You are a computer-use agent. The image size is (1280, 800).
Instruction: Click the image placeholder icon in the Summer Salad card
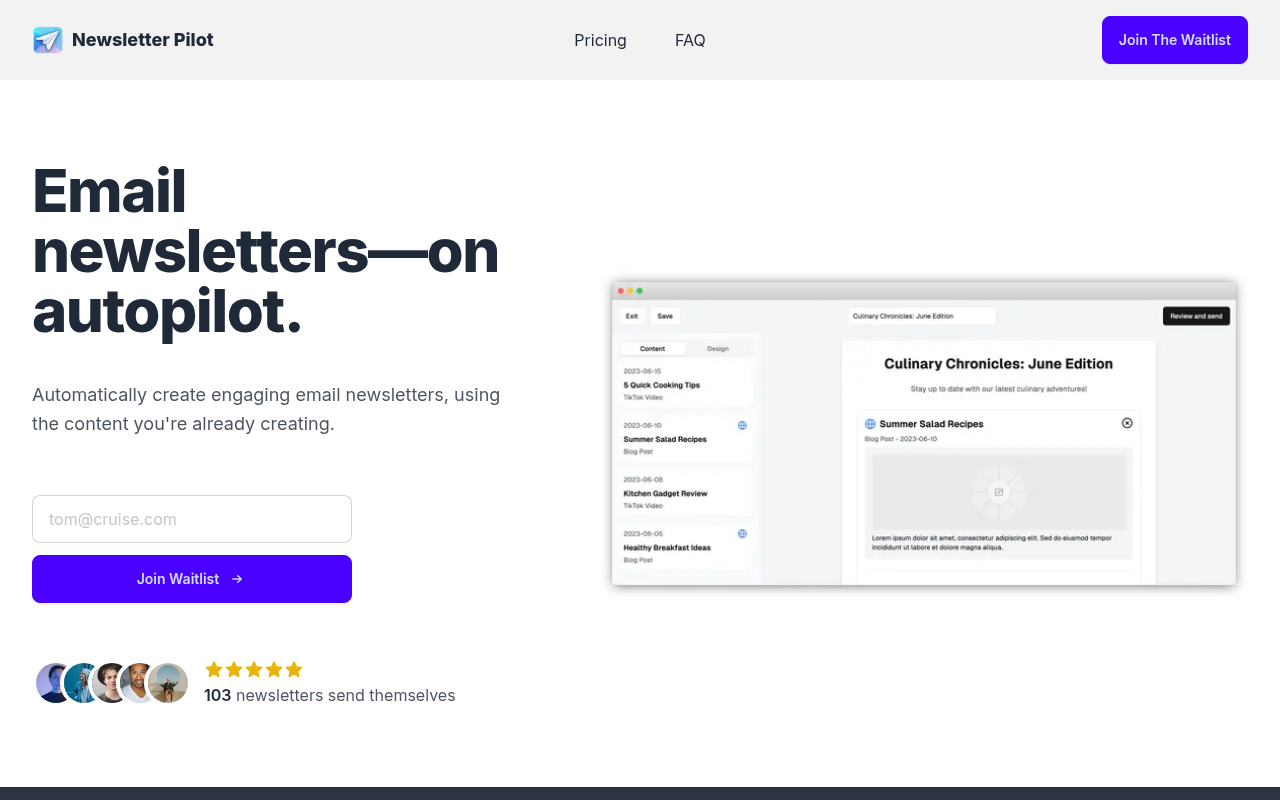(999, 492)
